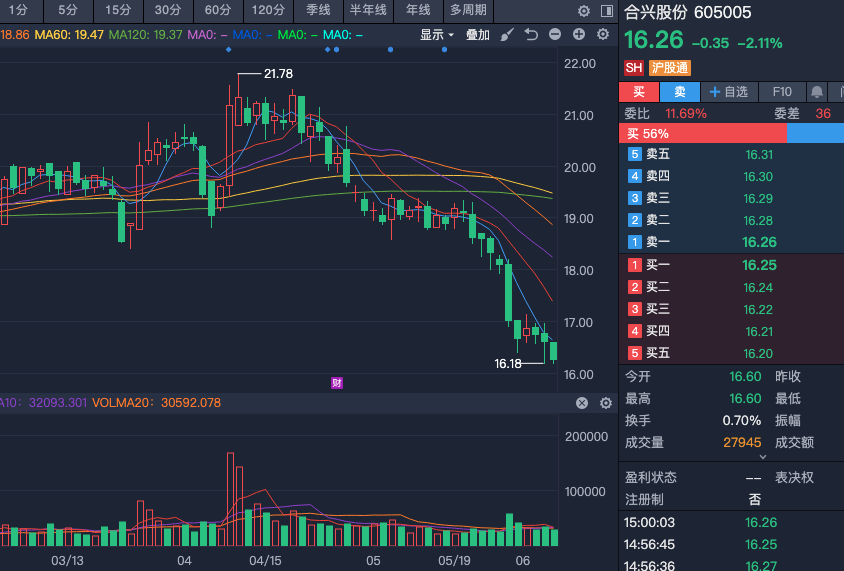Image resolution: width=844 pixels, height=571 pixels.
Task: Toggle side panel layout icon
Action: [607, 11]
